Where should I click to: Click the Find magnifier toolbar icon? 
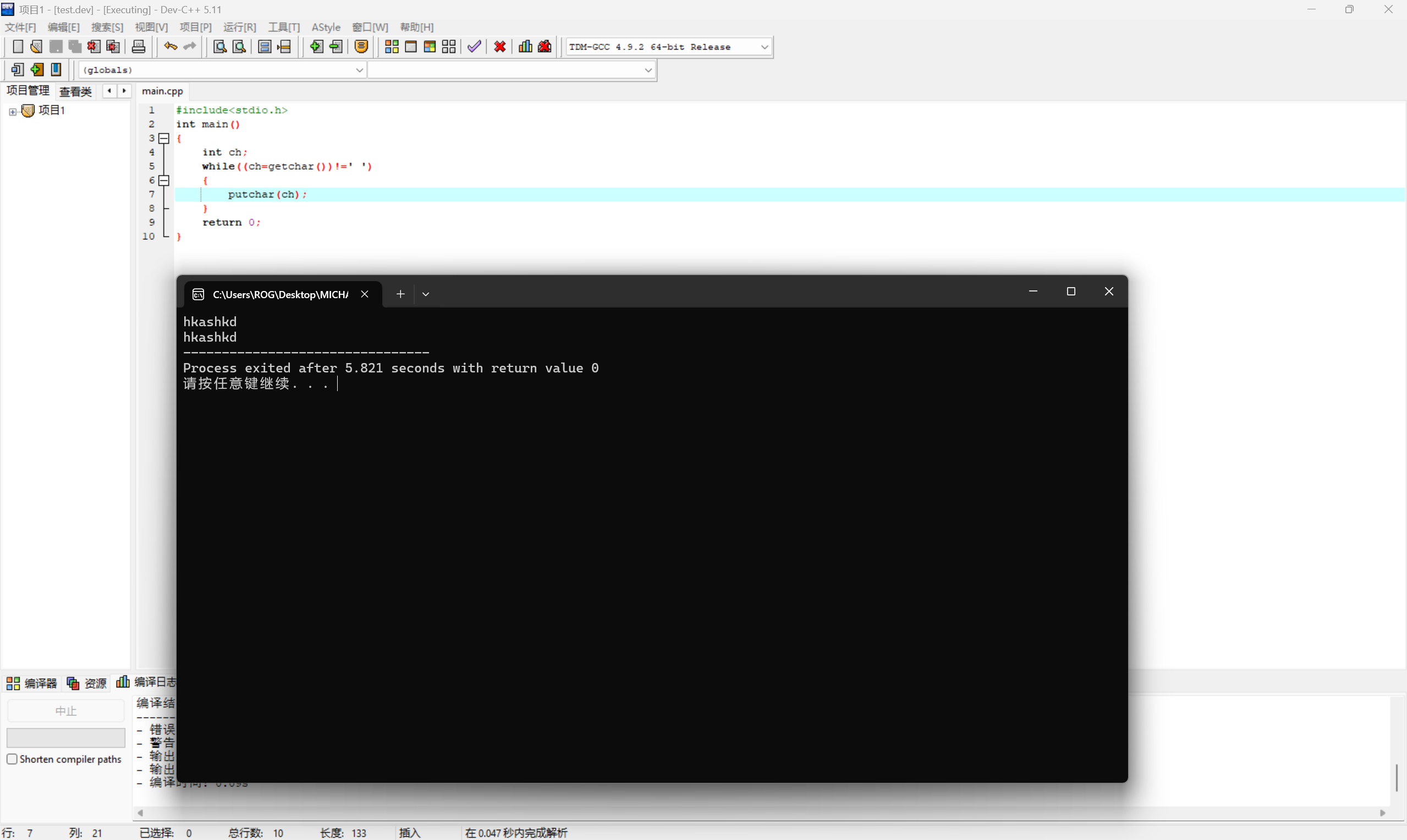click(219, 47)
